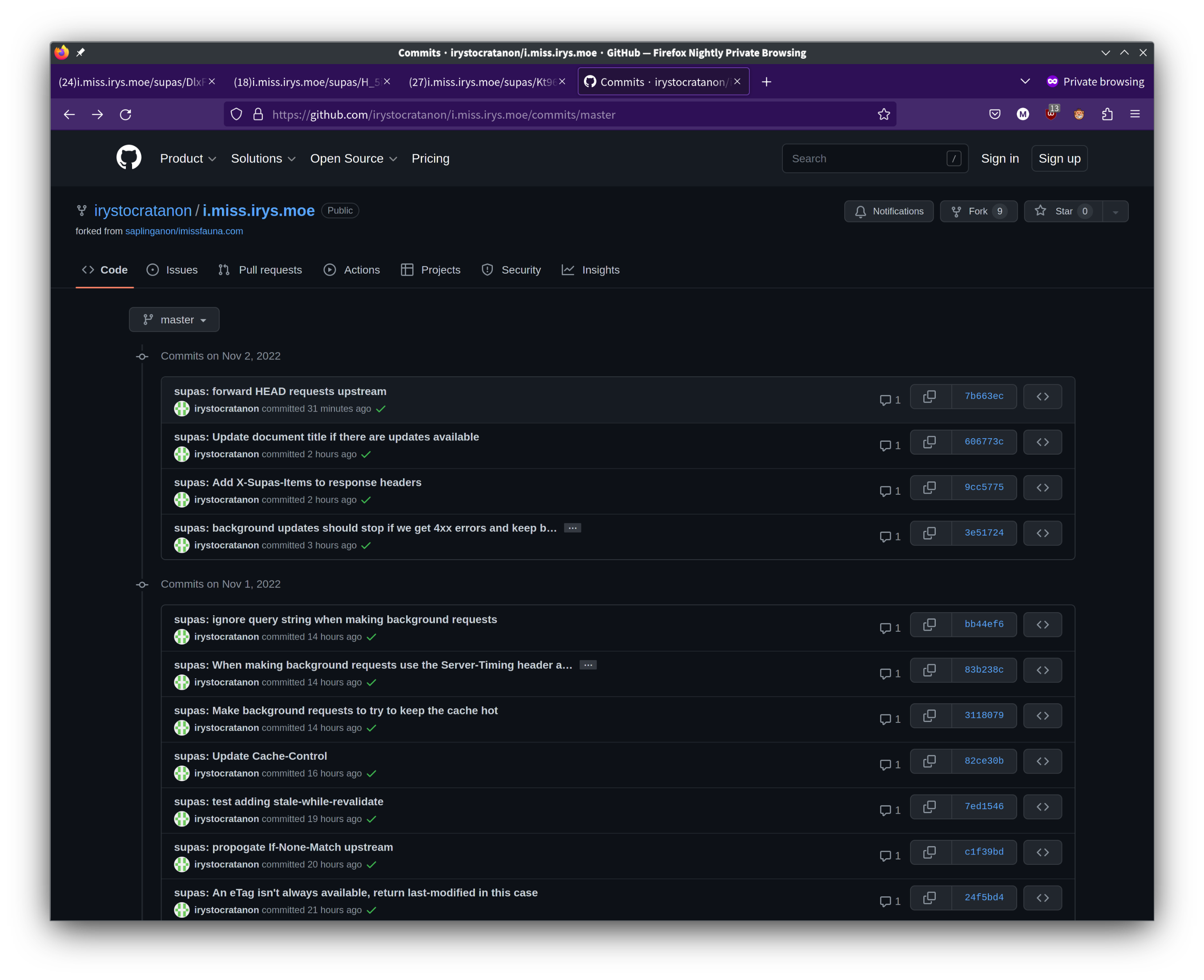Browse repository at commit 7b663ec
Image resolution: width=1204 pixels, height=980 pixels.
click(1042, 396)
